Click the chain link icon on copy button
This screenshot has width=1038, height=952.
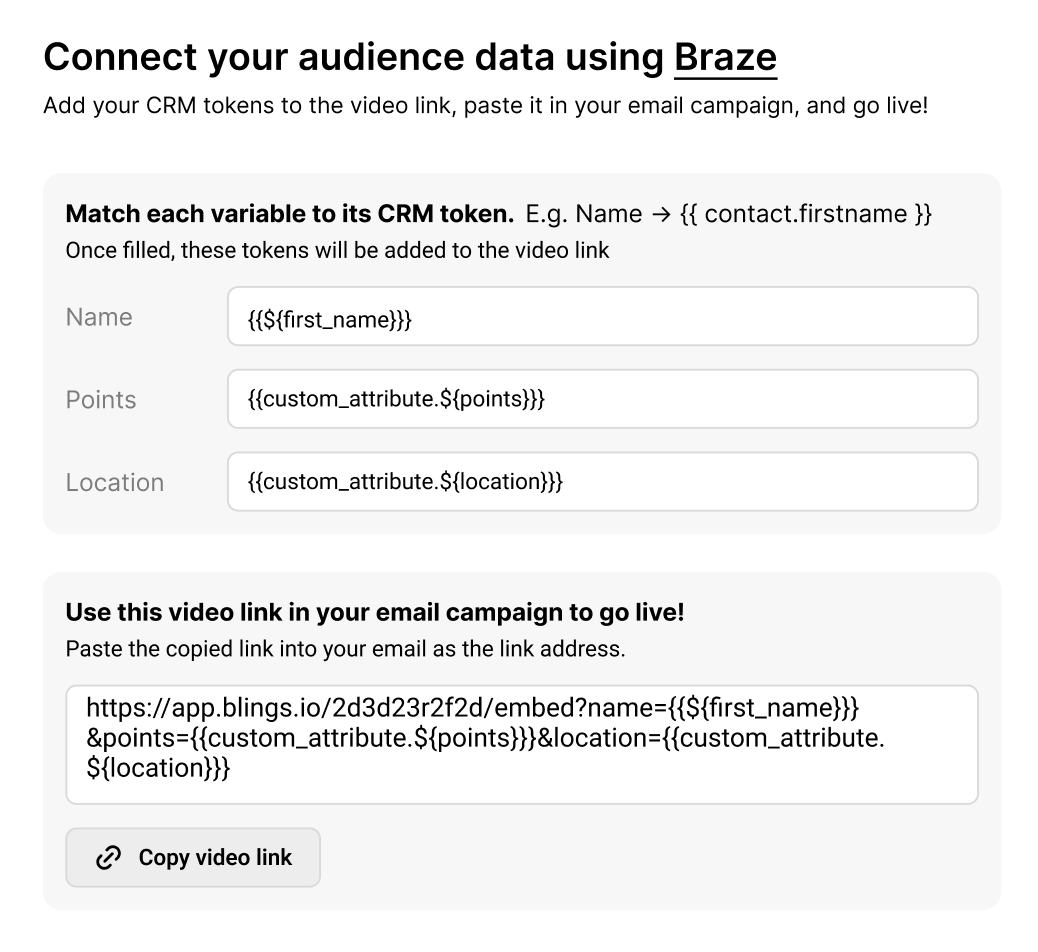107,857
